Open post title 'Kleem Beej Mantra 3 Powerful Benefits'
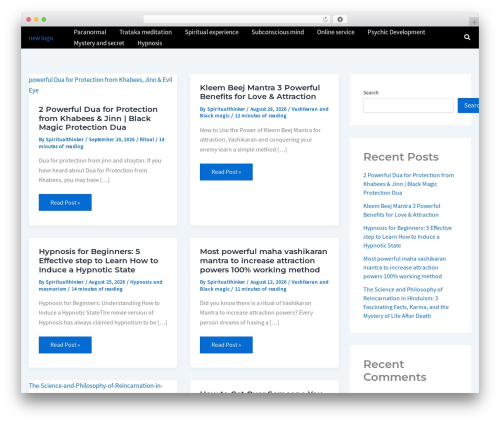Screen dimensions: 500x423 pos(260,92)
